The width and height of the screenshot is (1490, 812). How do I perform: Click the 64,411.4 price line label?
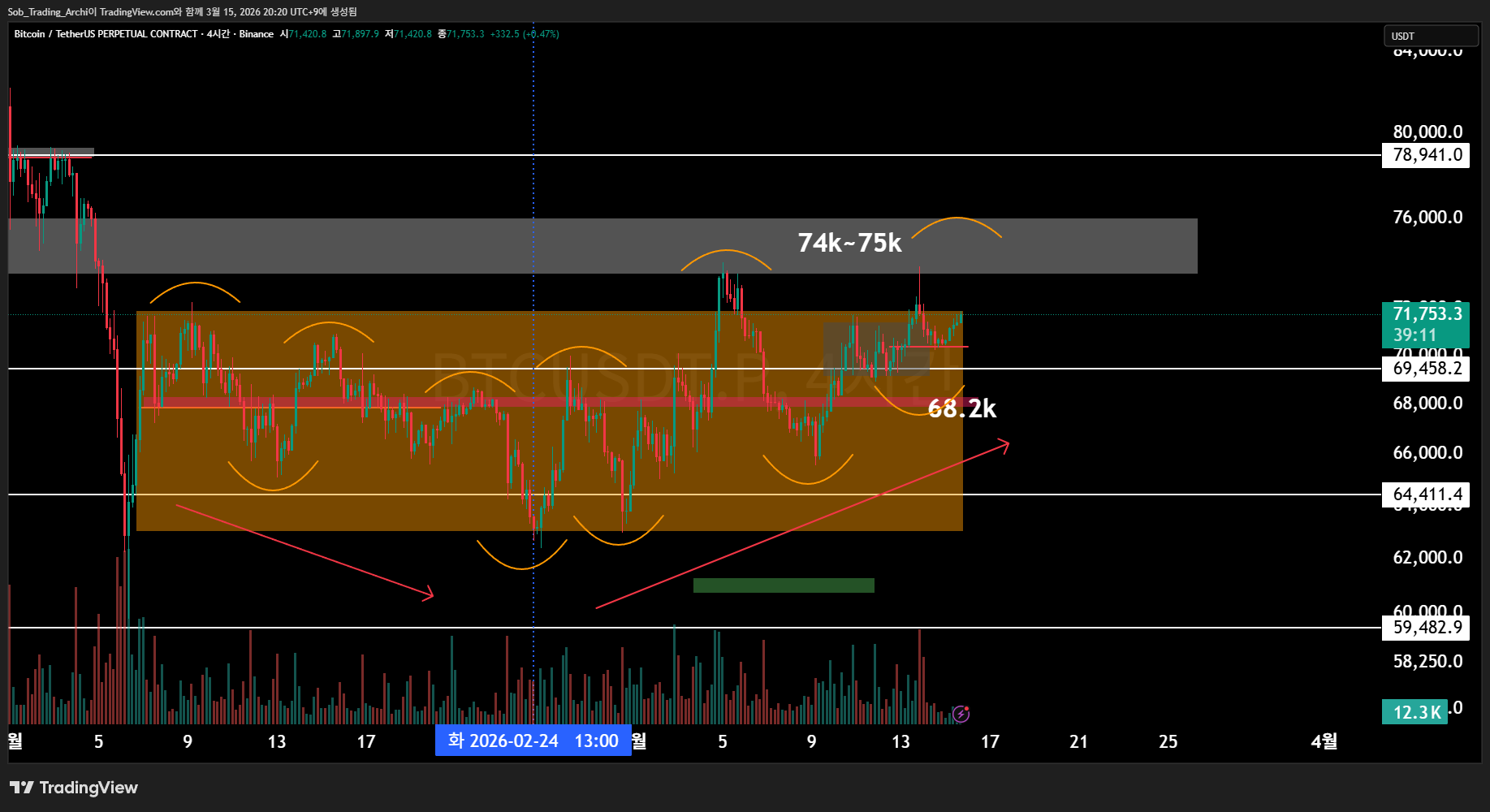click(1426, 495)
